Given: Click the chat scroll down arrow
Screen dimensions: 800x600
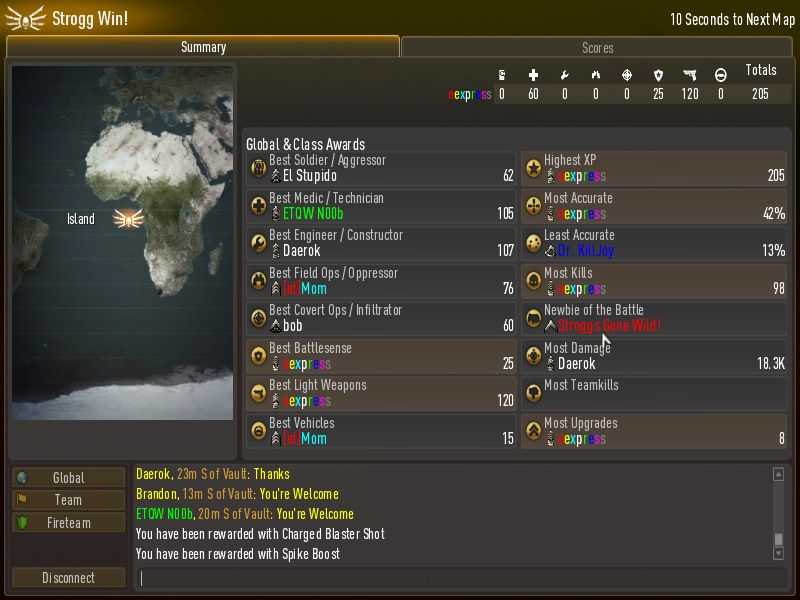Looking at the screenshot, I should pos(778,554).
